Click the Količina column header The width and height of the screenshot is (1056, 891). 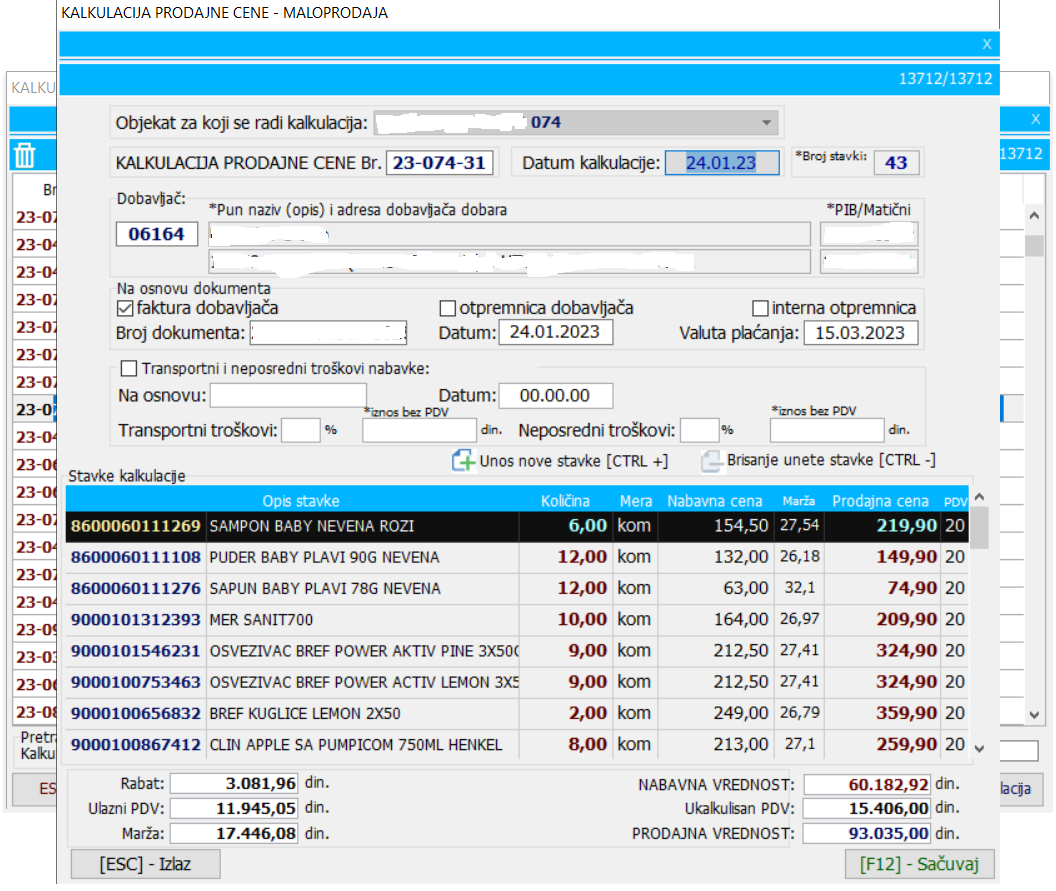[x=566, y=501]
